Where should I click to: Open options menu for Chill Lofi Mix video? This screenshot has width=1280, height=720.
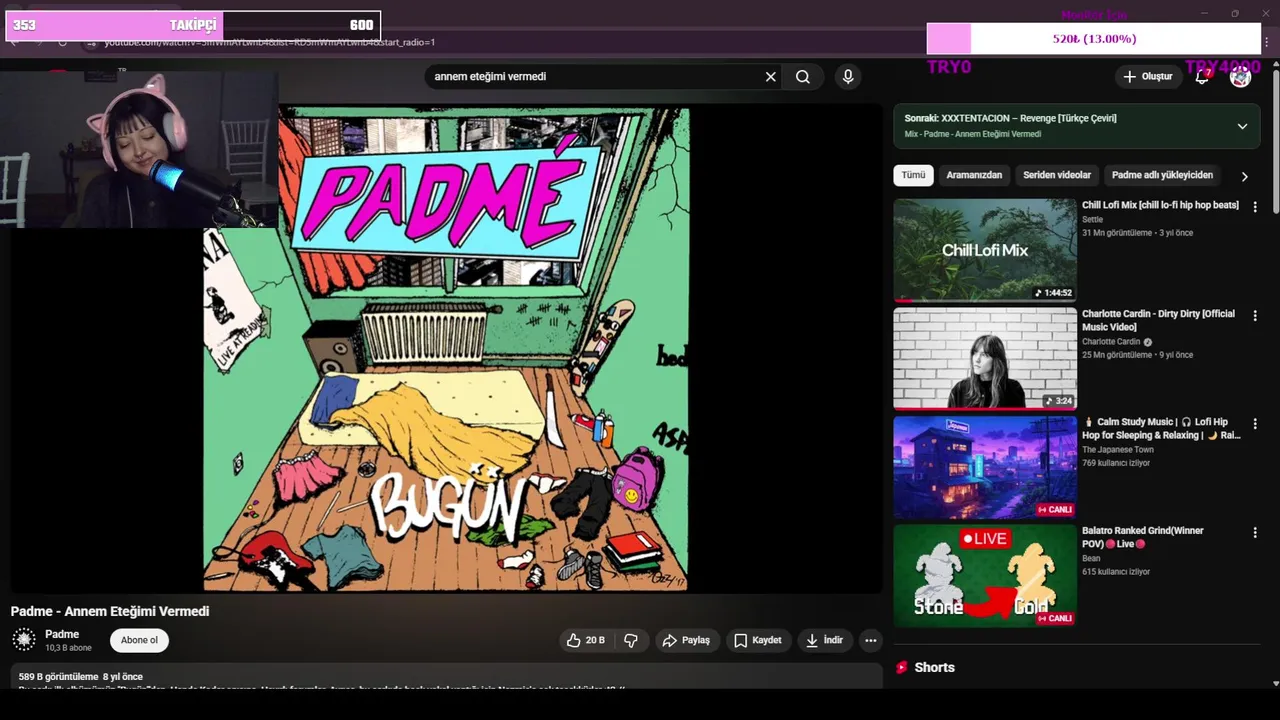pyautogui.click(x=1255, y=207)
